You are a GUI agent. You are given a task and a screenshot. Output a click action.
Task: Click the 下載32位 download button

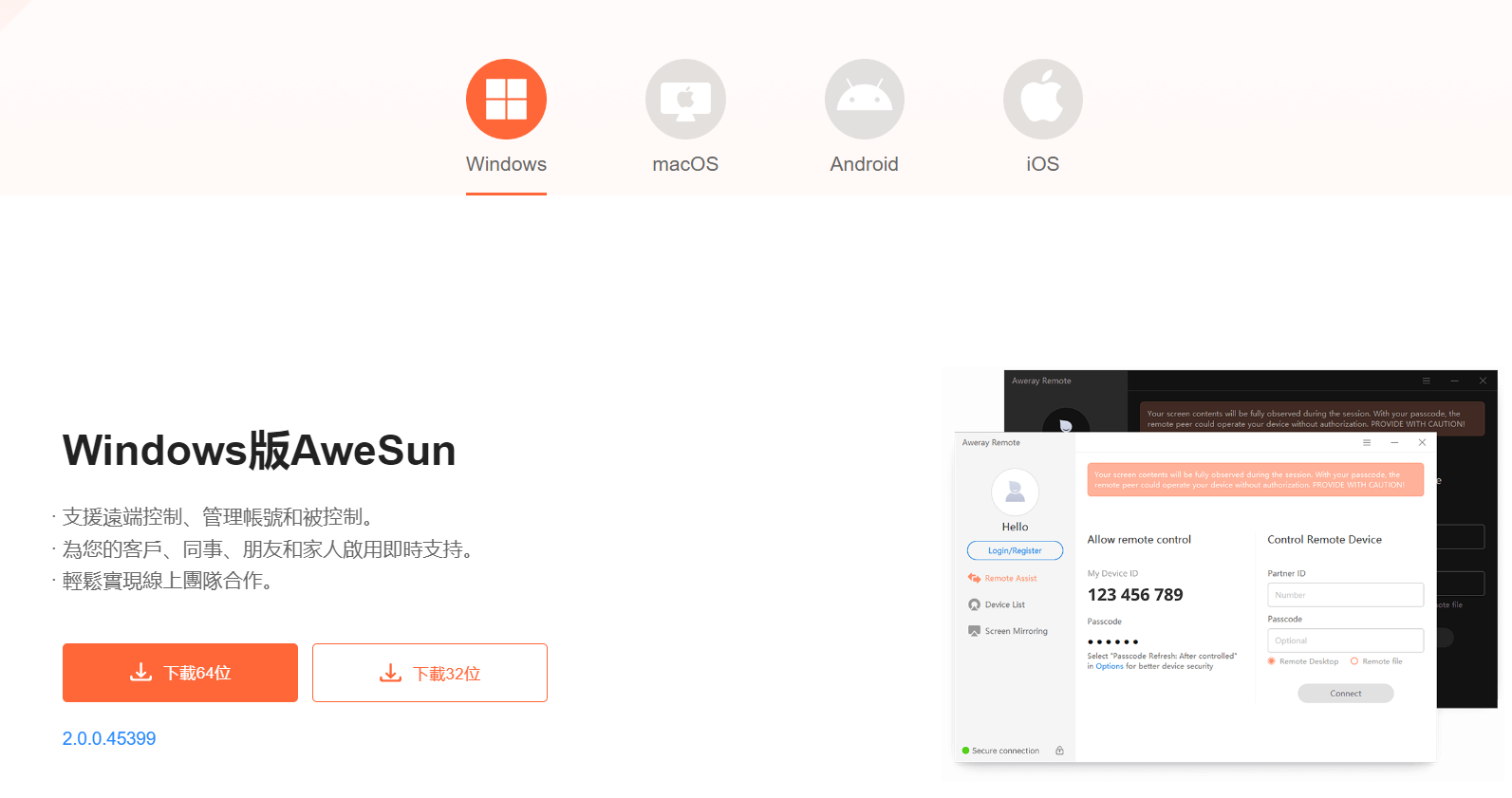coord(430,673)
